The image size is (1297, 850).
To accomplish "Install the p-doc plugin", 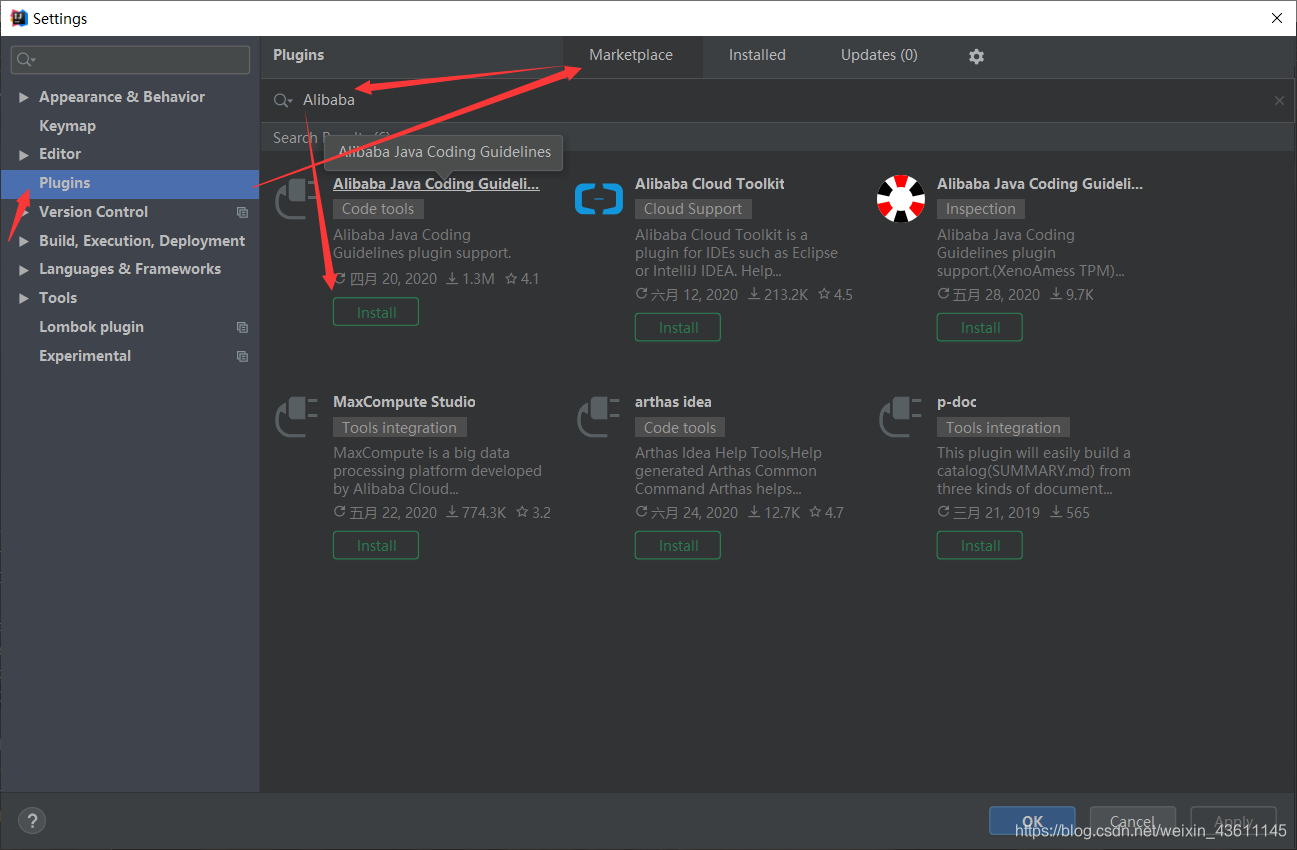I will (980, 545).
